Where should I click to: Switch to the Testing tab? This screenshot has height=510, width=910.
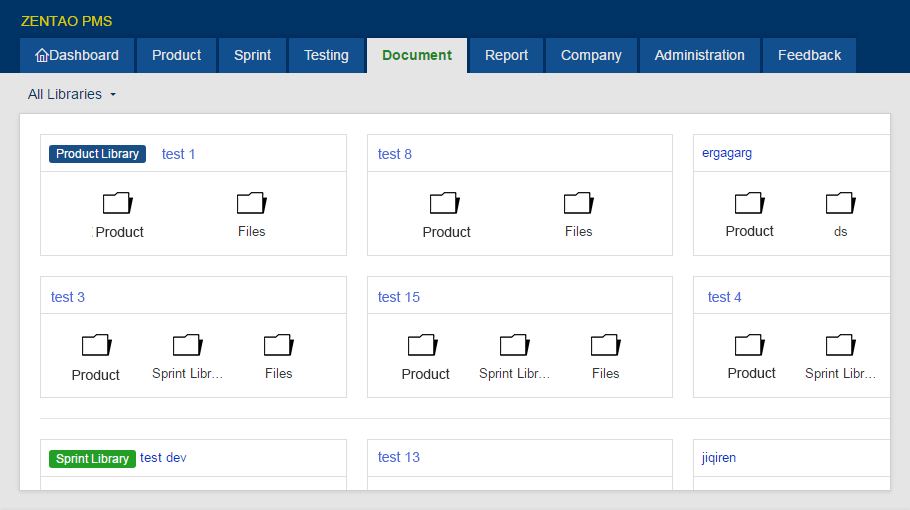pyautogui.click(x=326, y=56)
